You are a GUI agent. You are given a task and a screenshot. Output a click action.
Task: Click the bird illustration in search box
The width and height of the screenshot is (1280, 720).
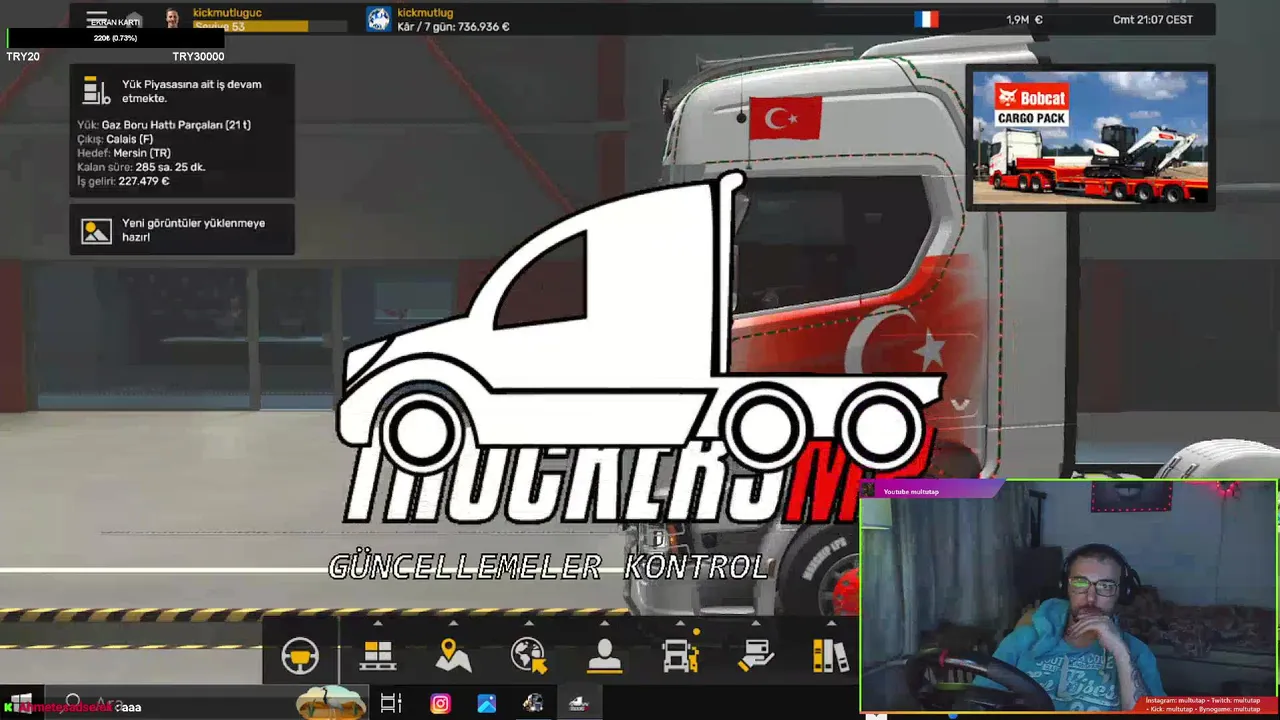[332, 702]
